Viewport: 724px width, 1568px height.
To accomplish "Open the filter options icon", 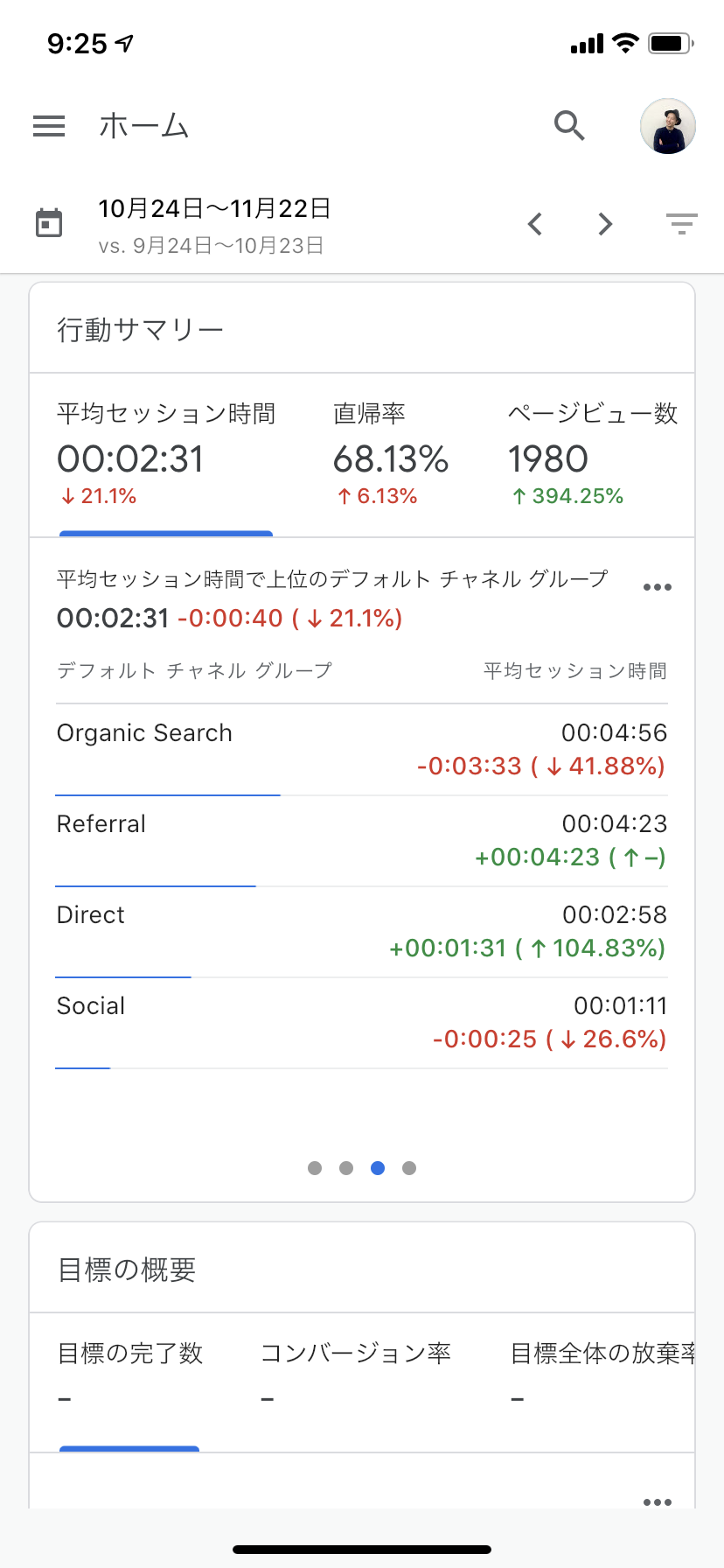I will (x=682, y=224).
